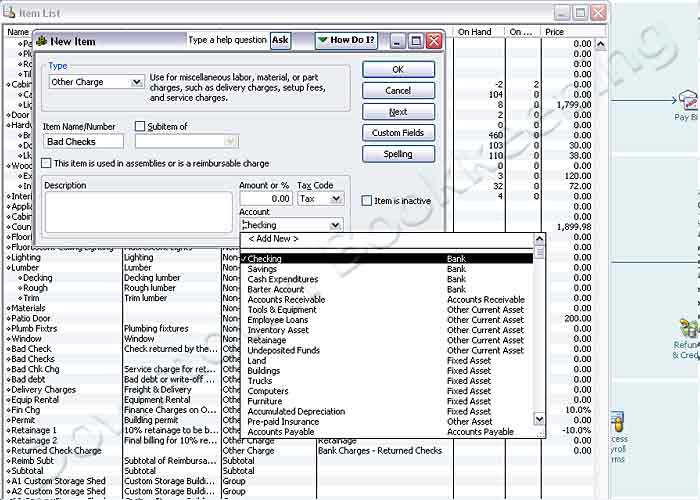Select A1 Custom Storage Shed item

58,481
